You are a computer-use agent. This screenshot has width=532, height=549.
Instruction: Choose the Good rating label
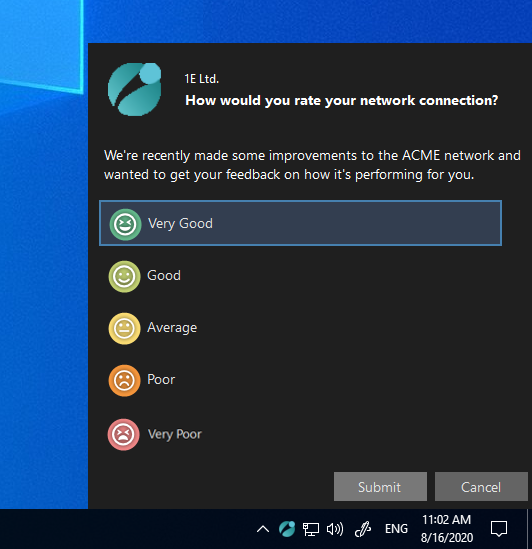click(x=164, y=276)
